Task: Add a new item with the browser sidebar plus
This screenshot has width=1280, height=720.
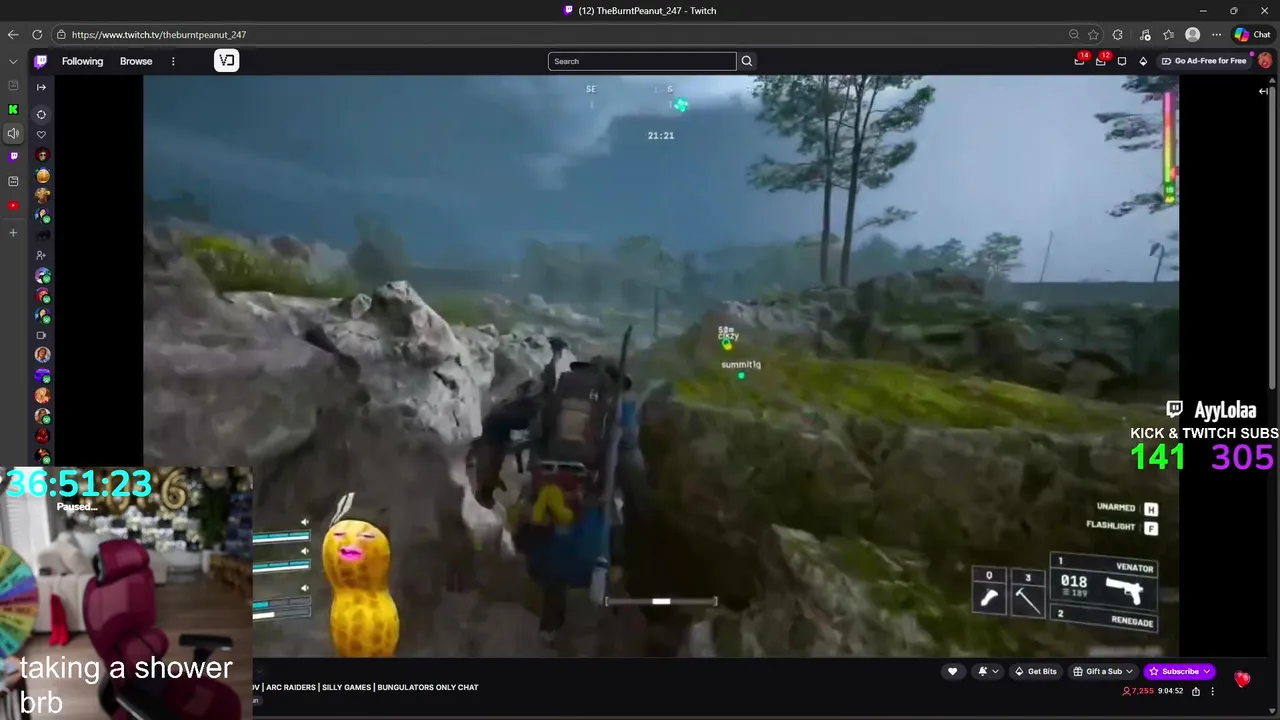Action: pyautogui.click(x=13, y=232)
